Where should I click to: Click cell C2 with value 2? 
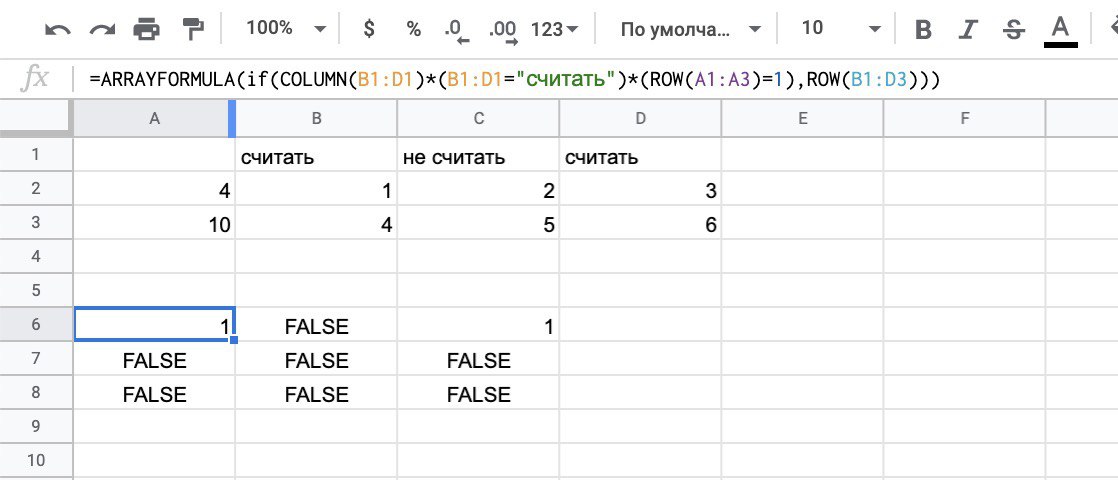478,190
